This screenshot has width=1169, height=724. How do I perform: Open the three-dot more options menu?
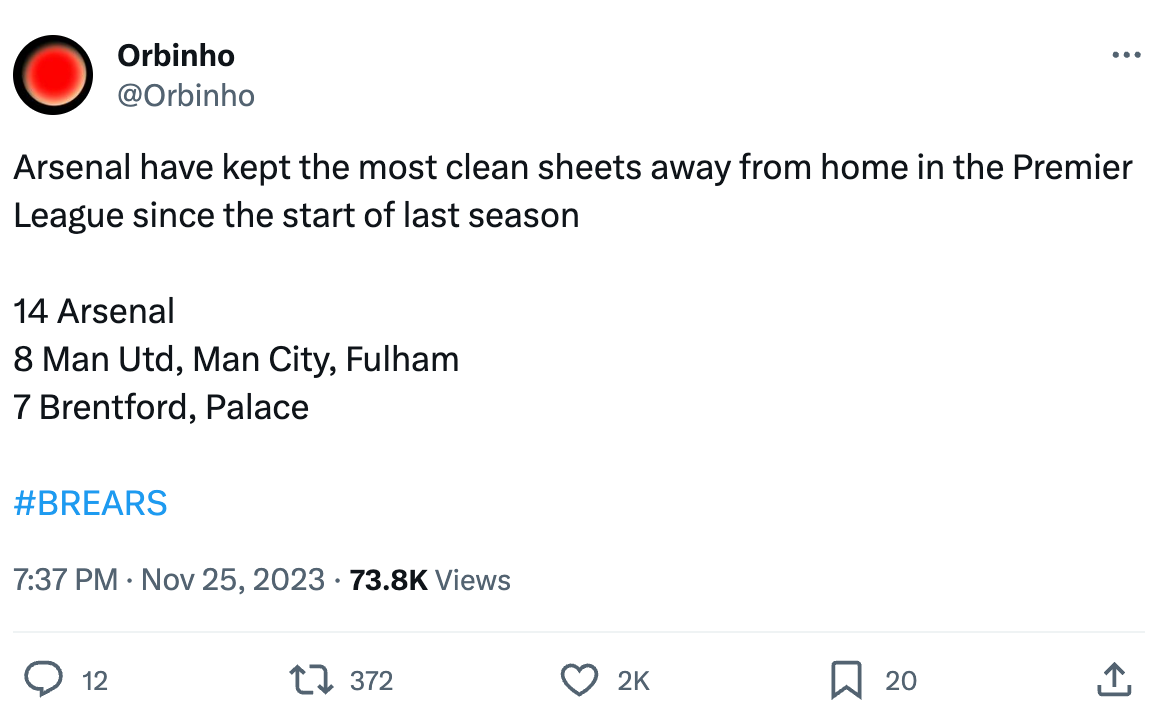1126,56
